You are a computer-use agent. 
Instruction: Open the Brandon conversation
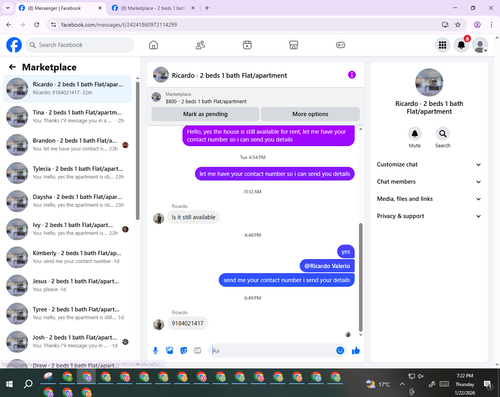coord(67,145)
